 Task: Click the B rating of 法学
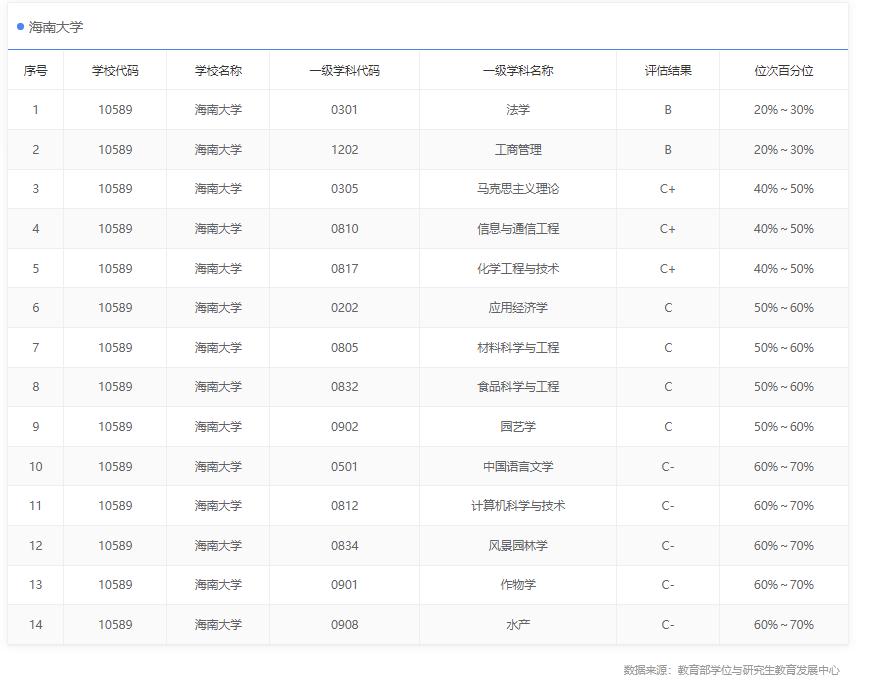coord(667,110)
